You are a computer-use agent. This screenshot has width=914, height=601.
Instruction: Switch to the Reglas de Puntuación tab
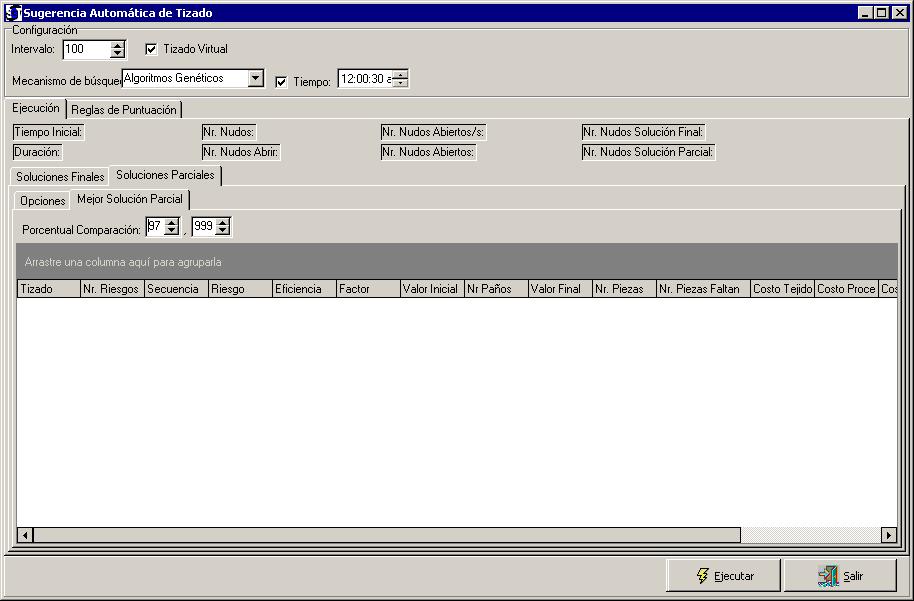pyautogui.click(x=124, y=110)
